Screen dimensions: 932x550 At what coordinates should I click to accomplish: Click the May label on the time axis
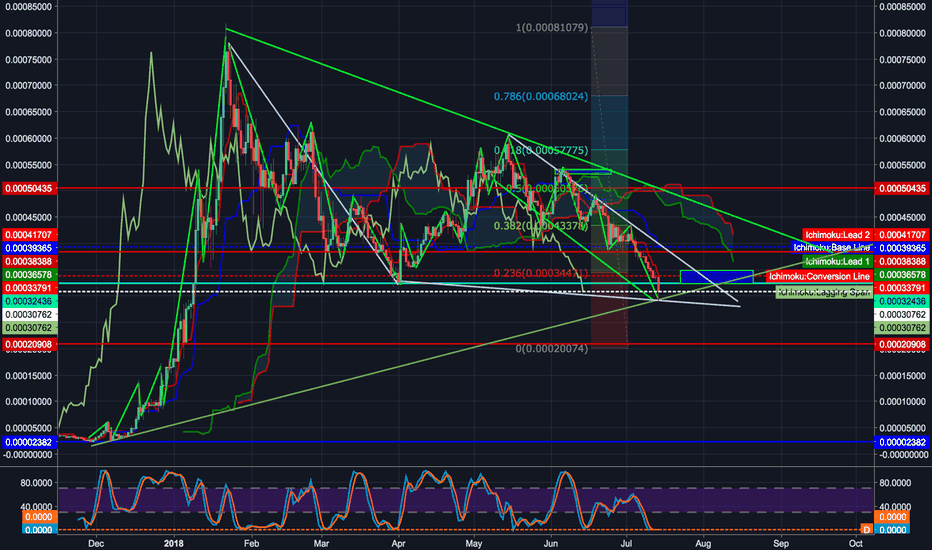pyautogui.click(x=474, y=543)
